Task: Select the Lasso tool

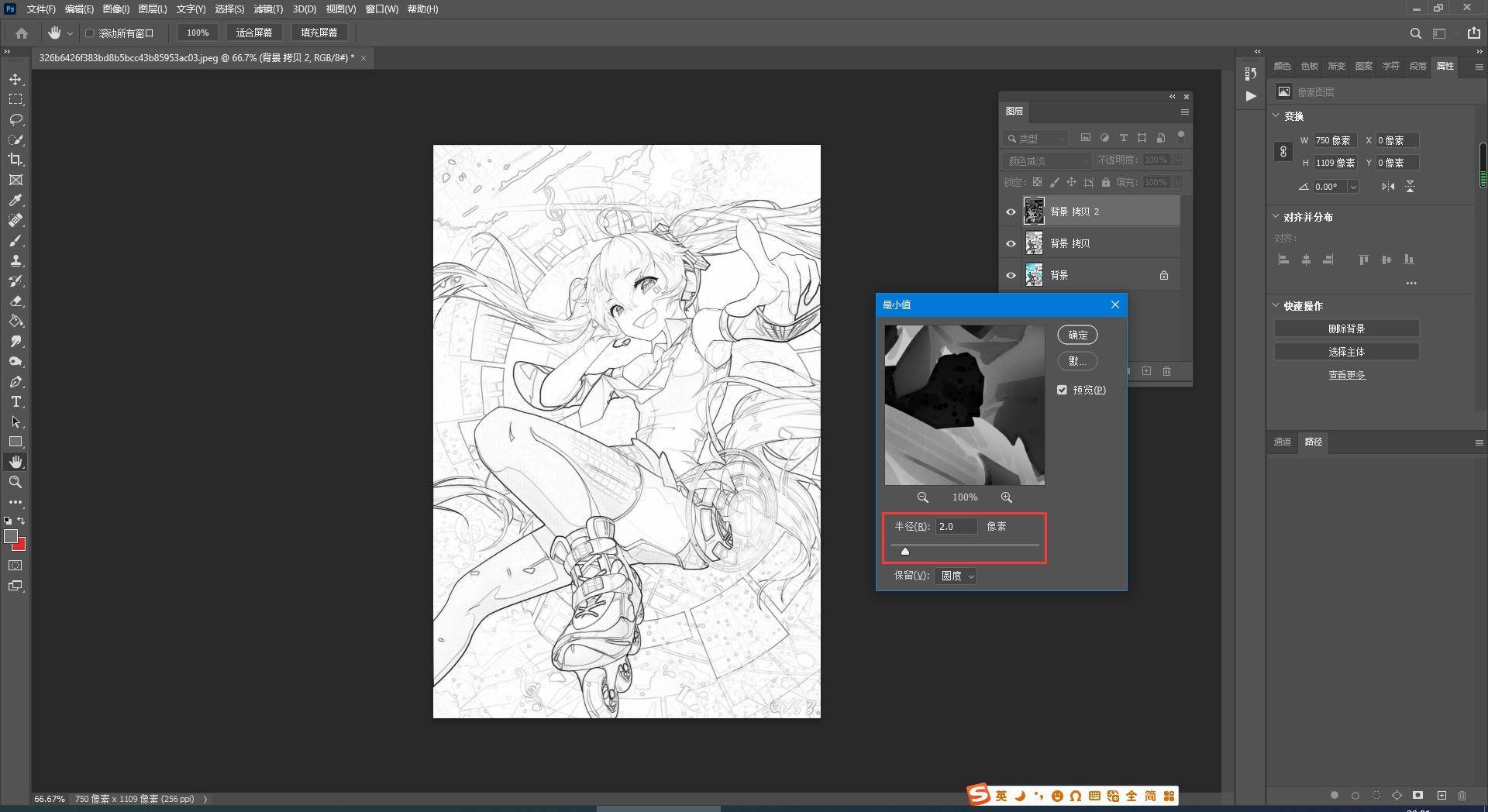Action: (x=15, y=119)
